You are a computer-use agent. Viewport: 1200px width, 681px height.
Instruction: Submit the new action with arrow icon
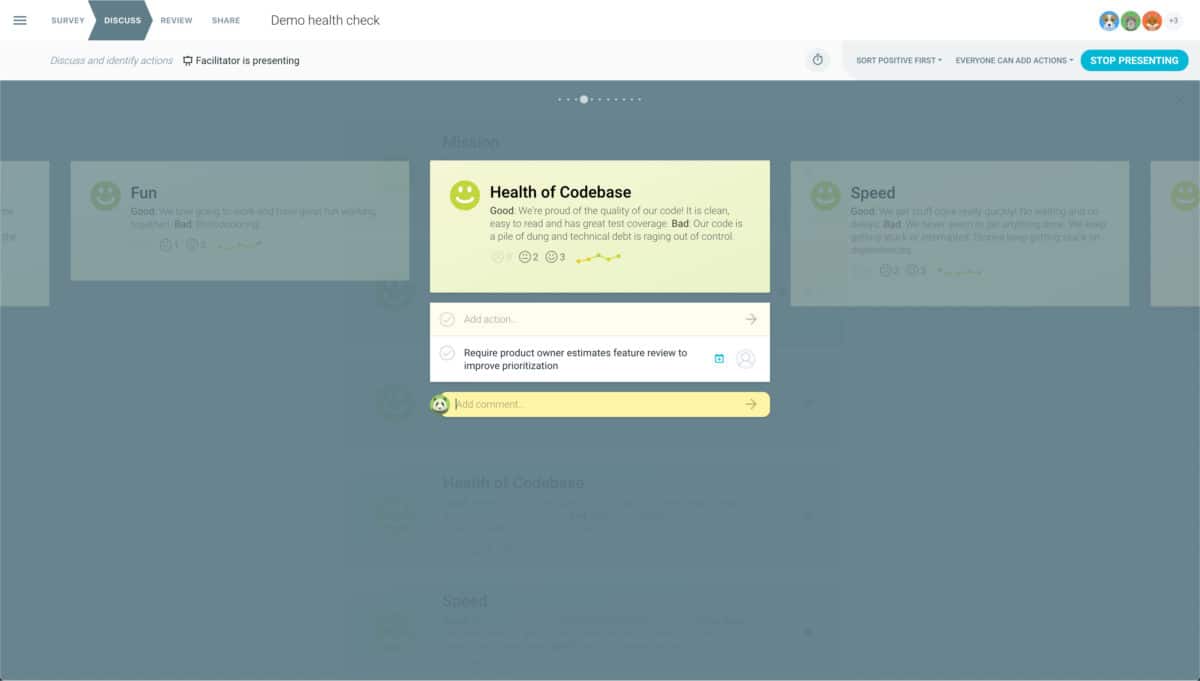pyautogui.click(x=751, y=319)
